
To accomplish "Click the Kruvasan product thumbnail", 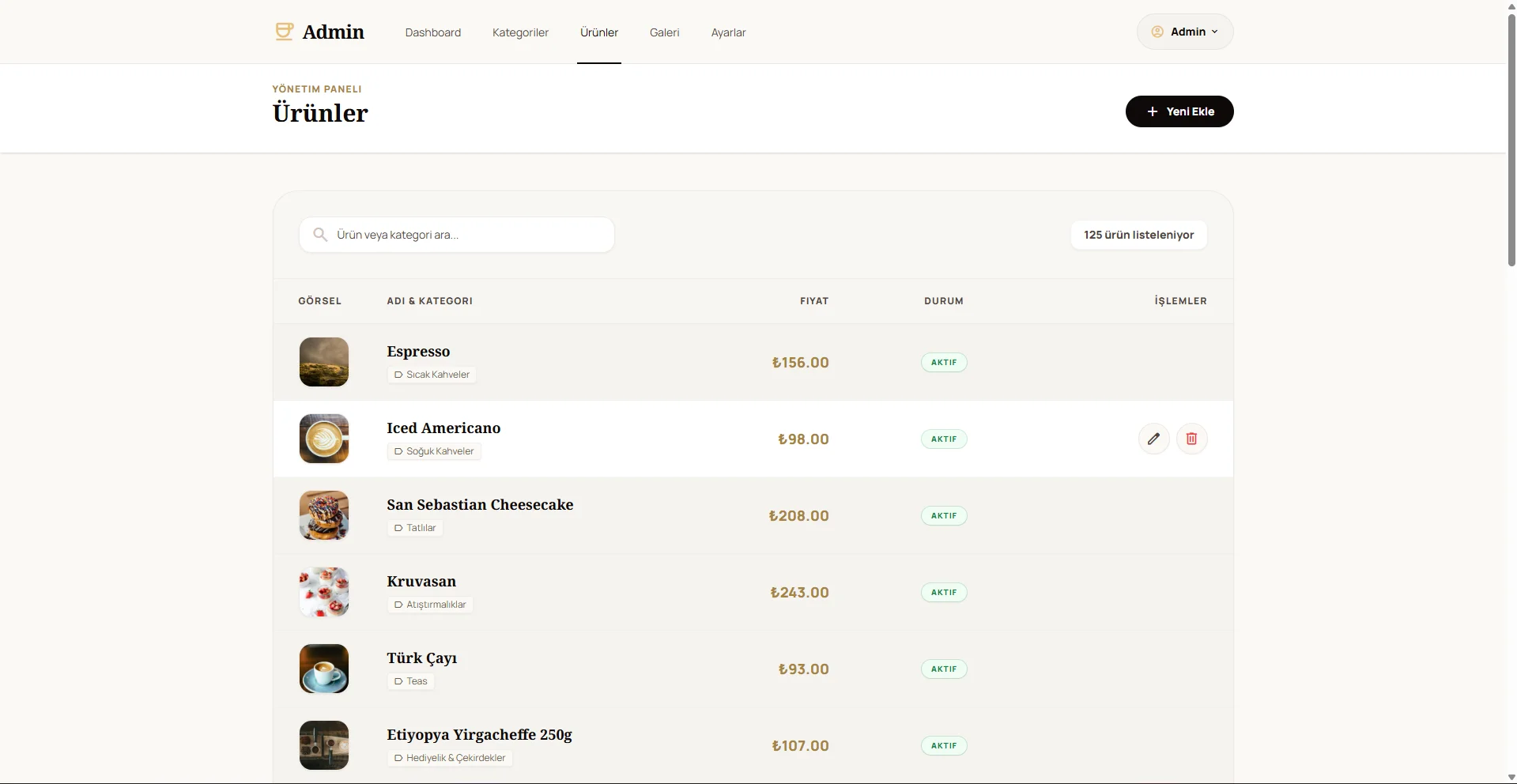I will point(323,592).
